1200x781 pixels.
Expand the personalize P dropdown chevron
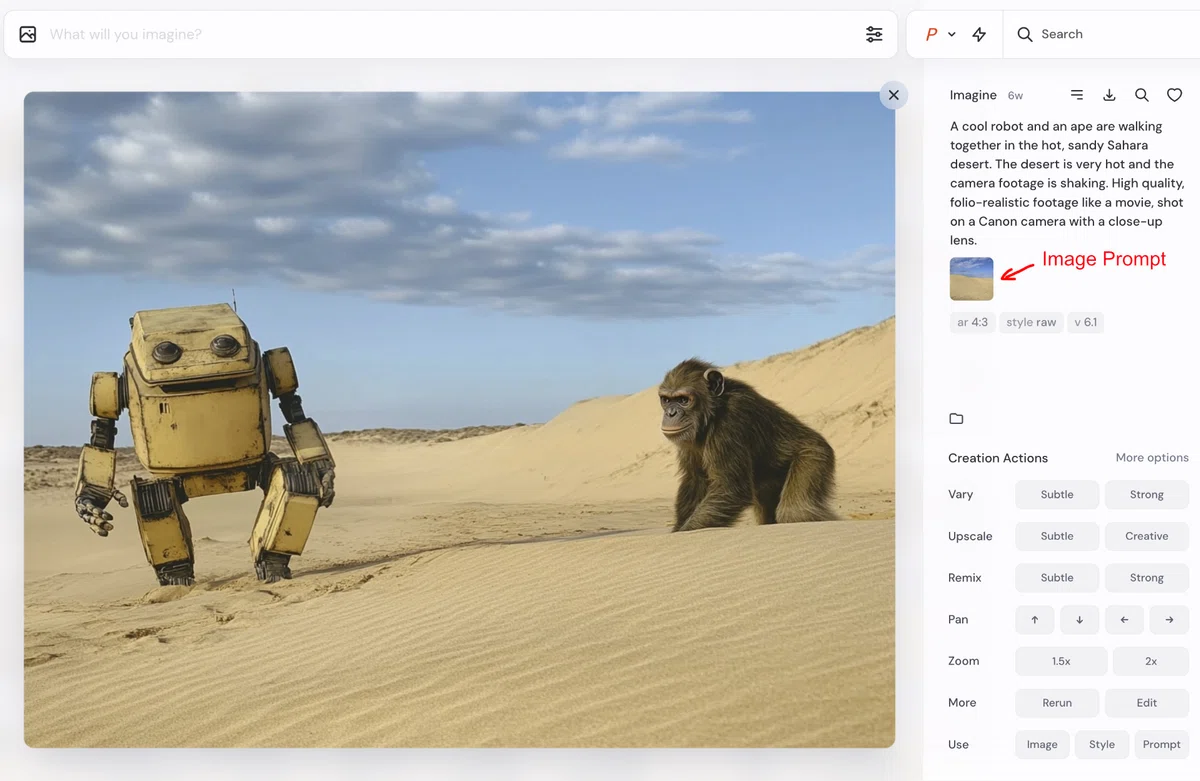pyautogui.click(x=952, y=34)
